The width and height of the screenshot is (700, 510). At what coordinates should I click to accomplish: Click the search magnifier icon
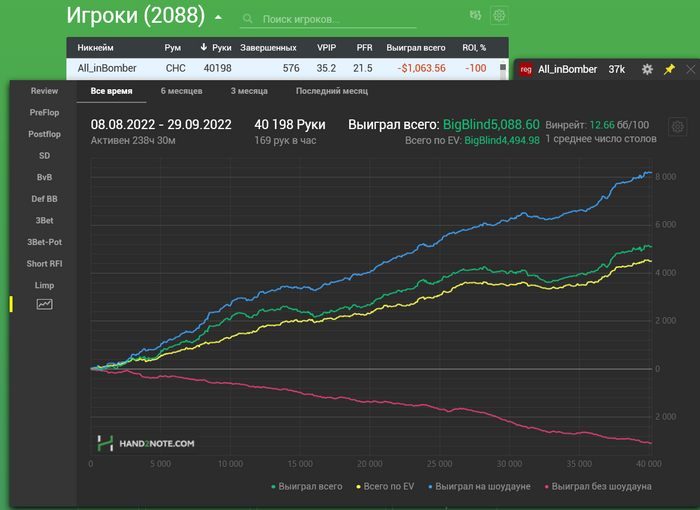[x=248, y=19]
